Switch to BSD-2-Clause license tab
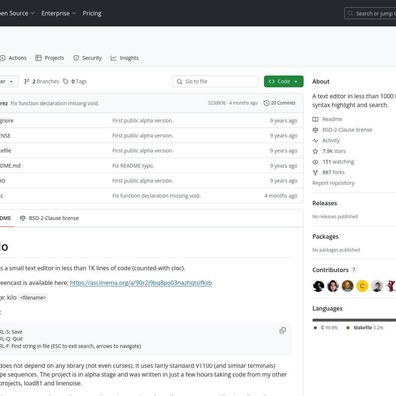Image resolution: width=396 pixels, height=396 pixels. [x=49, y=218]
